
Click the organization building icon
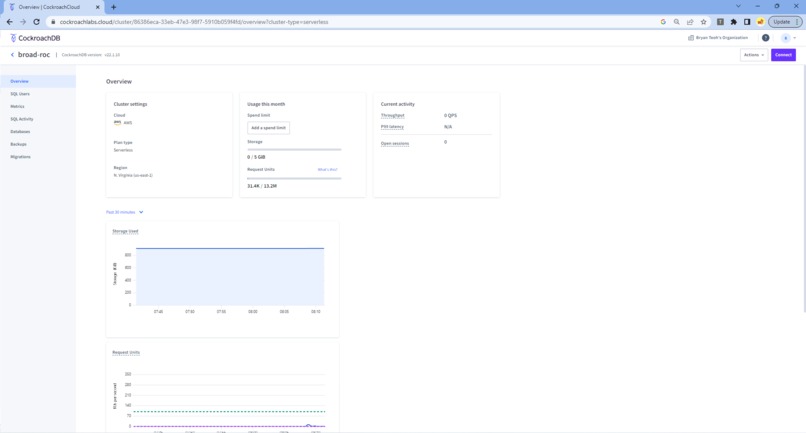[691, 38]
